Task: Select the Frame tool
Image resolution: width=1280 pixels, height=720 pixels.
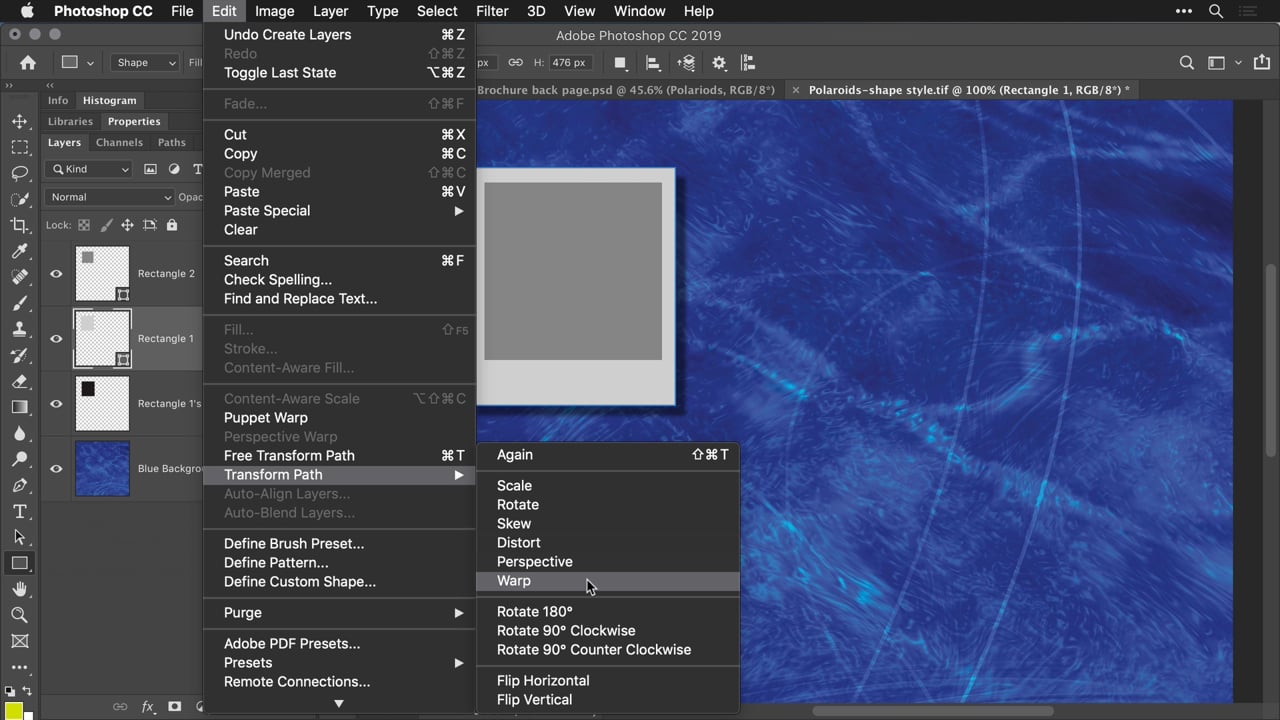Action: [x=19, y=641]
